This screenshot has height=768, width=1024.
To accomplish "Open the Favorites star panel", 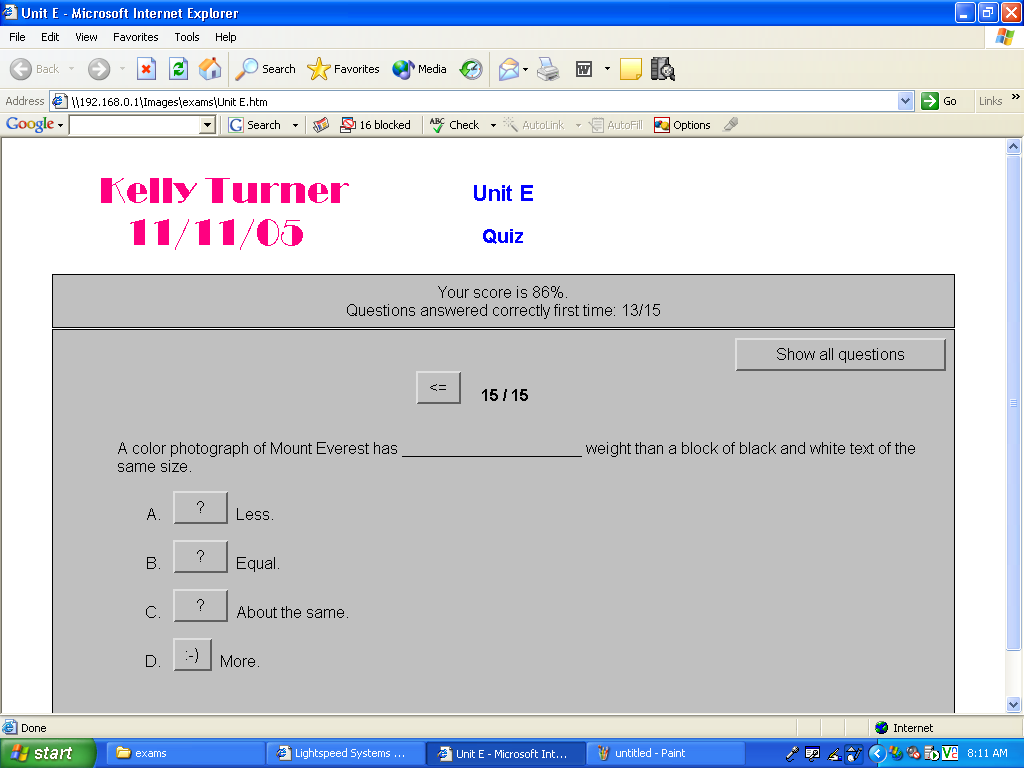I will point(343,69).
